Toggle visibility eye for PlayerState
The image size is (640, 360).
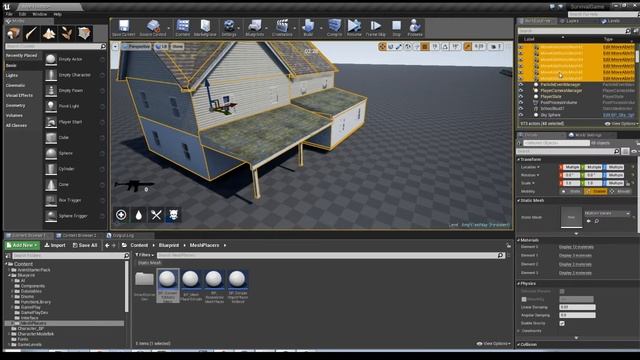point(521,97)
